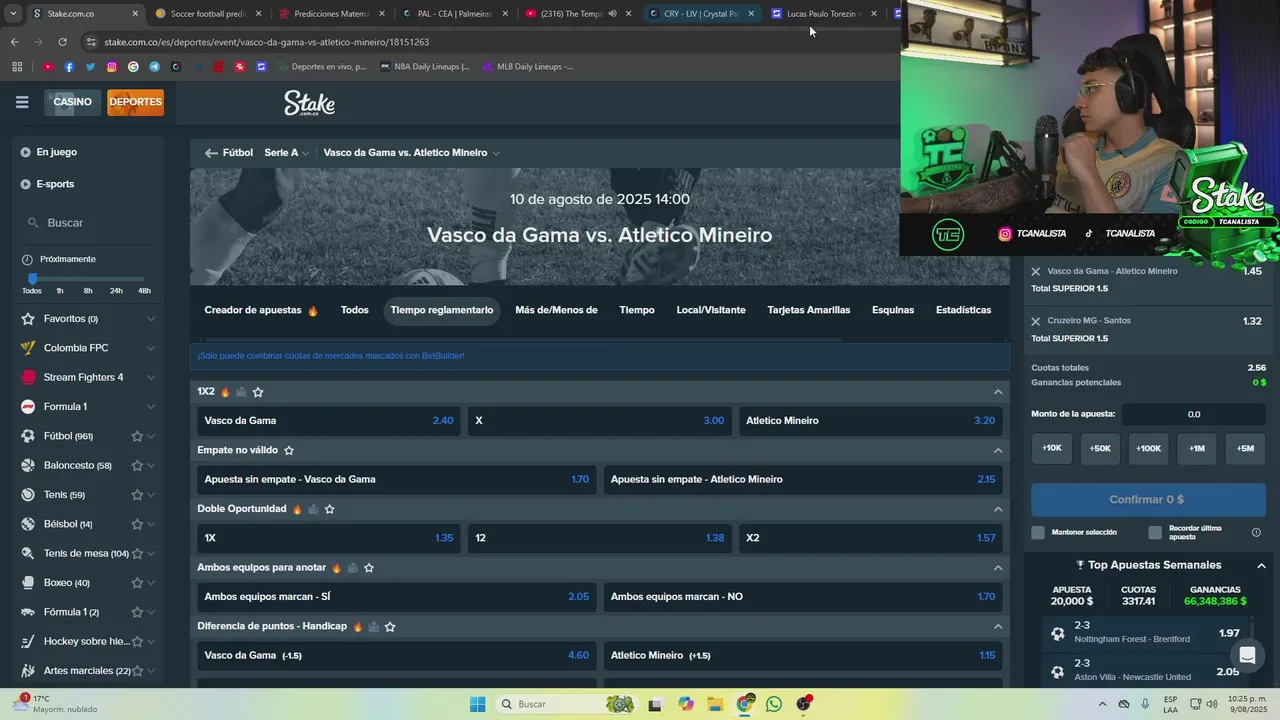Select the 24h upcoming time filter
The height and width of the screenshot is (720, 1280).
coord(116,291)
